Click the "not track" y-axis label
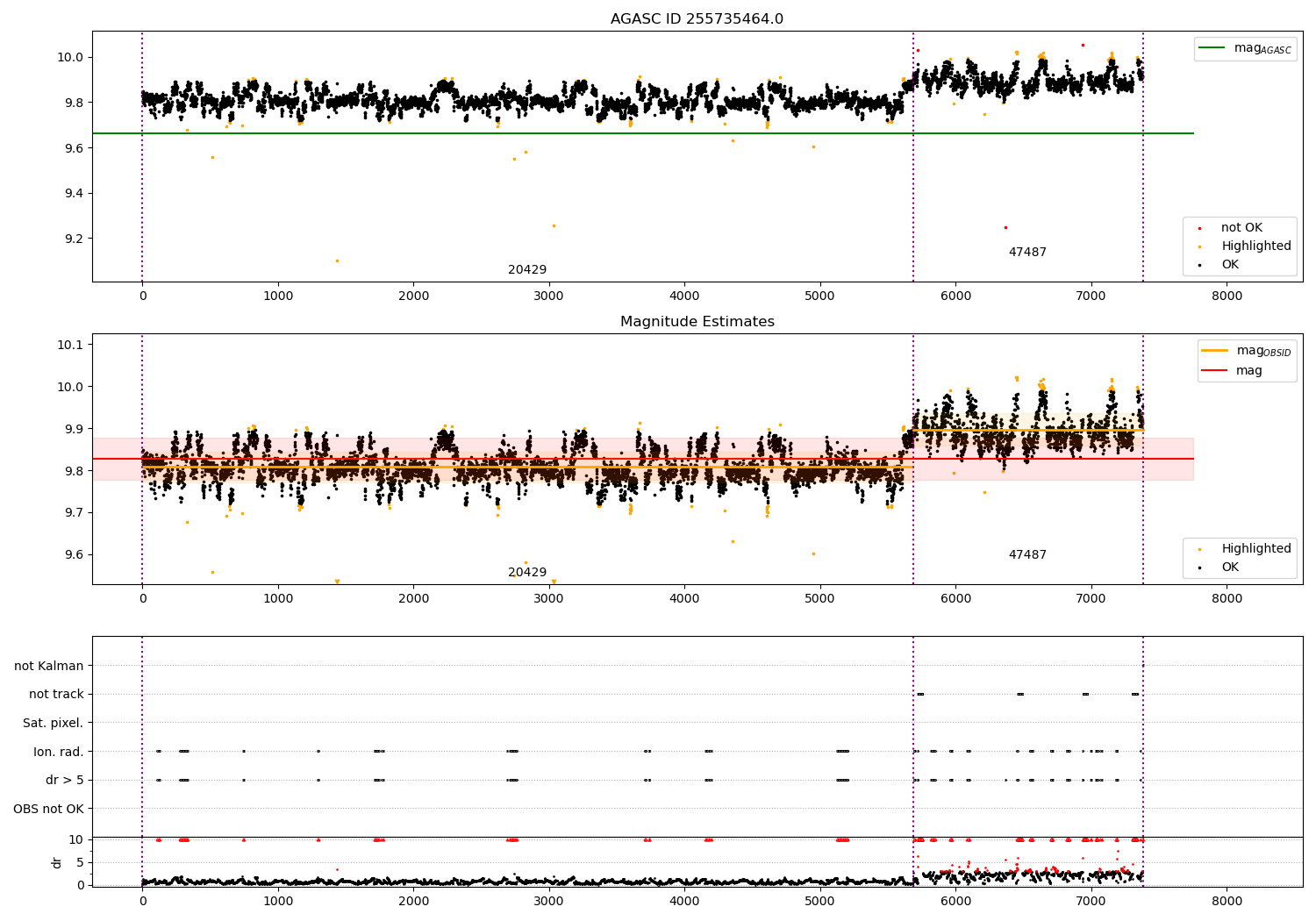Image resolution: width=1316 pixels, height=921 pixels. click(56, 695)
